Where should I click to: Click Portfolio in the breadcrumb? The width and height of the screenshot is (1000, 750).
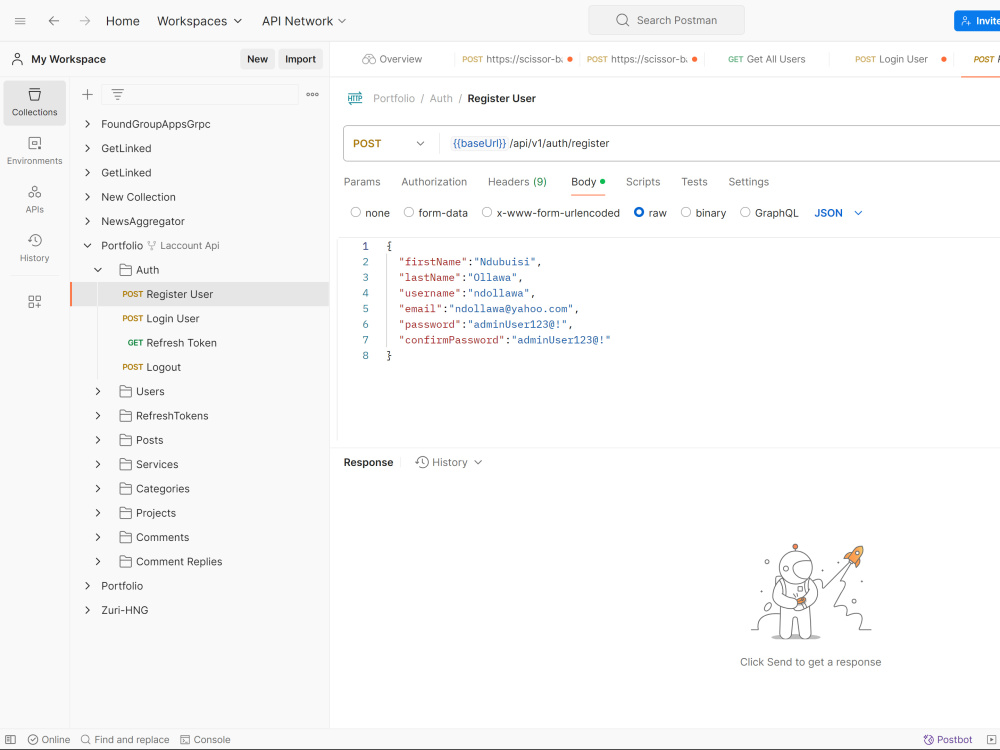394,98
